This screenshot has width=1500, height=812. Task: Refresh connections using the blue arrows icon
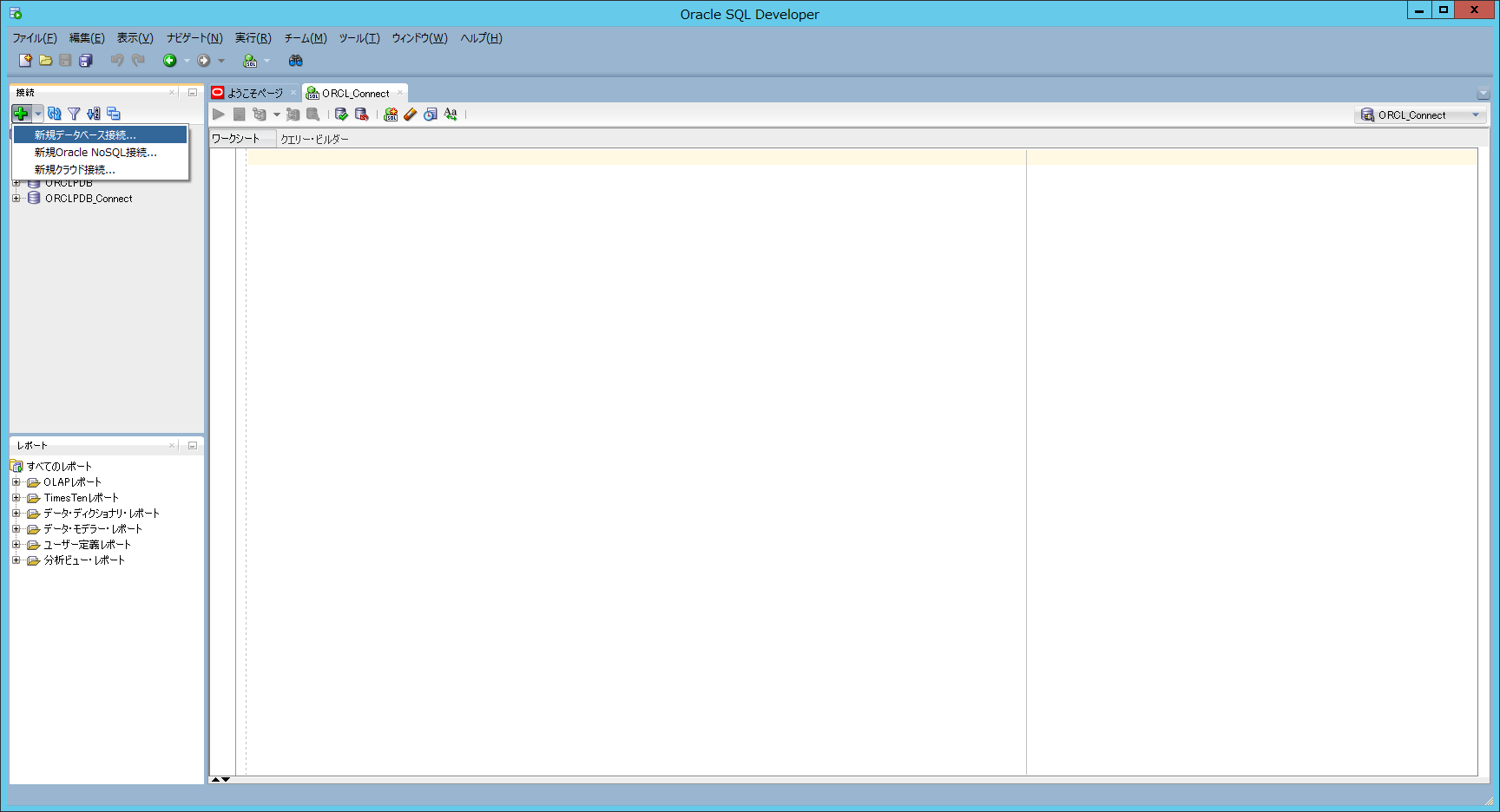[55, 114]
